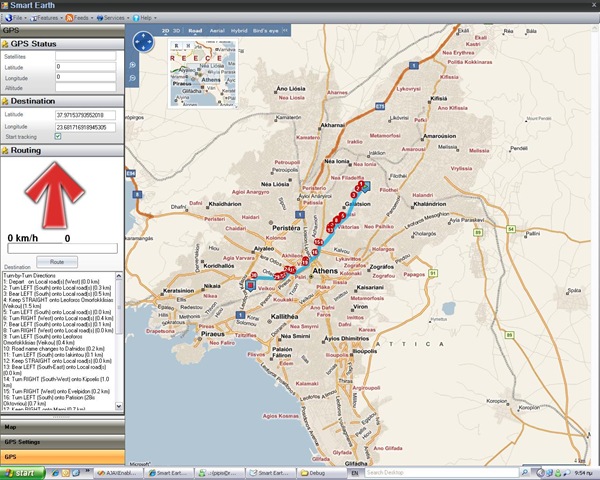Click the R button on the mini map
Image resolution: width=600 pixels, height=480 pixels.
(x=176, y=46)
